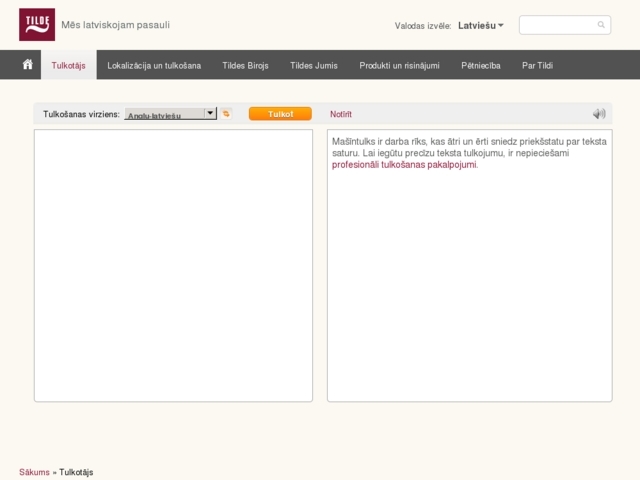This screenshot has height=480, width=640.
Task: Open Lokalizācija un tulkošana menu
Action: (154, 66)
